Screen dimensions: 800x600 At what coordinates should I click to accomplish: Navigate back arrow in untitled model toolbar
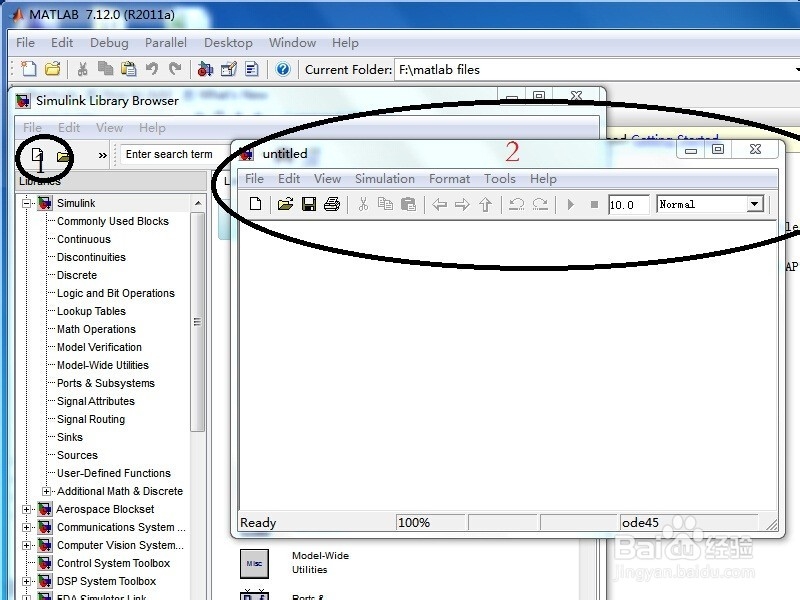439,205
